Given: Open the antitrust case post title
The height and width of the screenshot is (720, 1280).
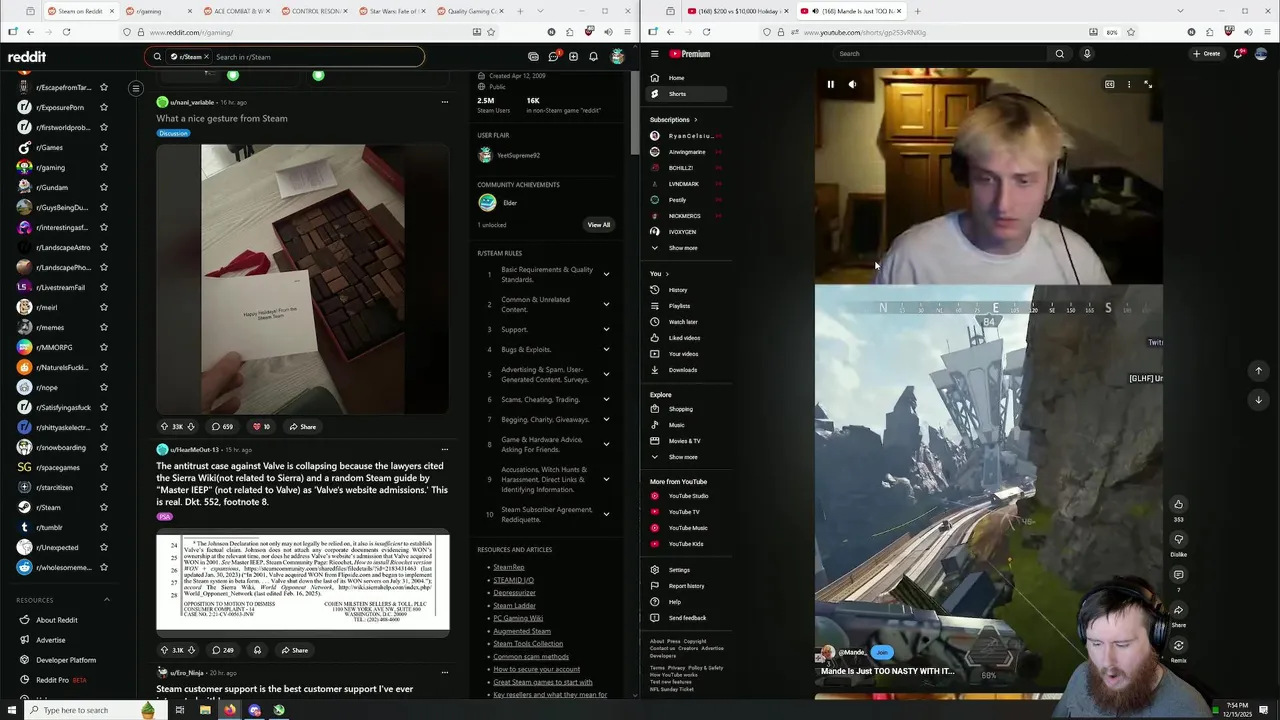Looking at the screenshot, I should (x=302, y=484).
